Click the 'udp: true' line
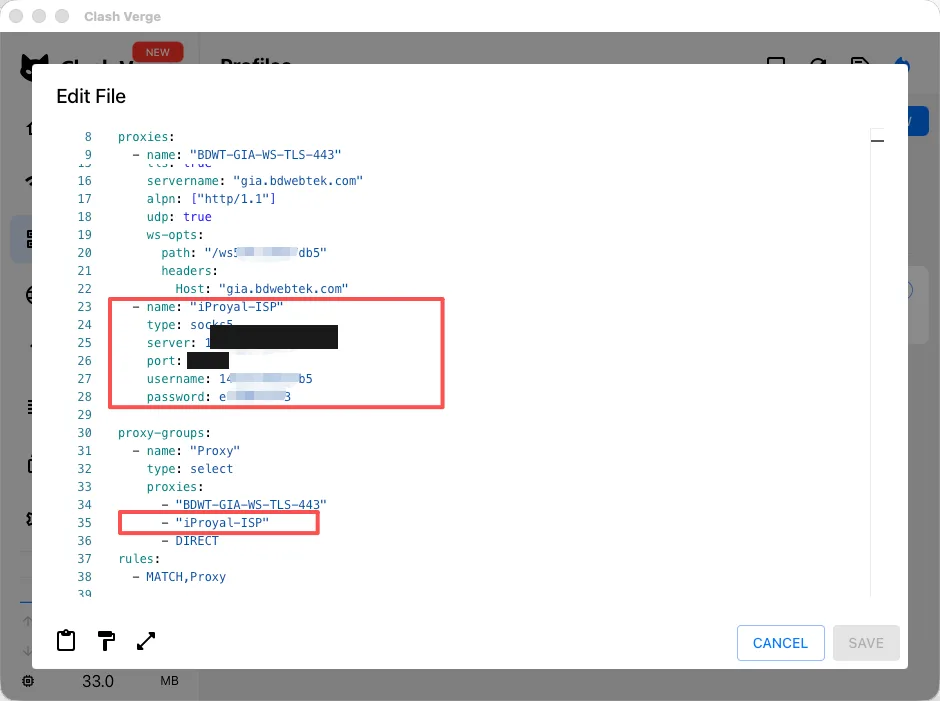 coord(179,216)
